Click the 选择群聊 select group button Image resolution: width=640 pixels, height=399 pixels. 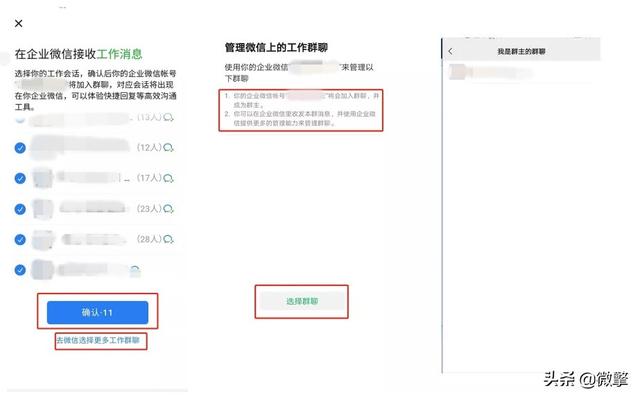[x=302, y=301]
